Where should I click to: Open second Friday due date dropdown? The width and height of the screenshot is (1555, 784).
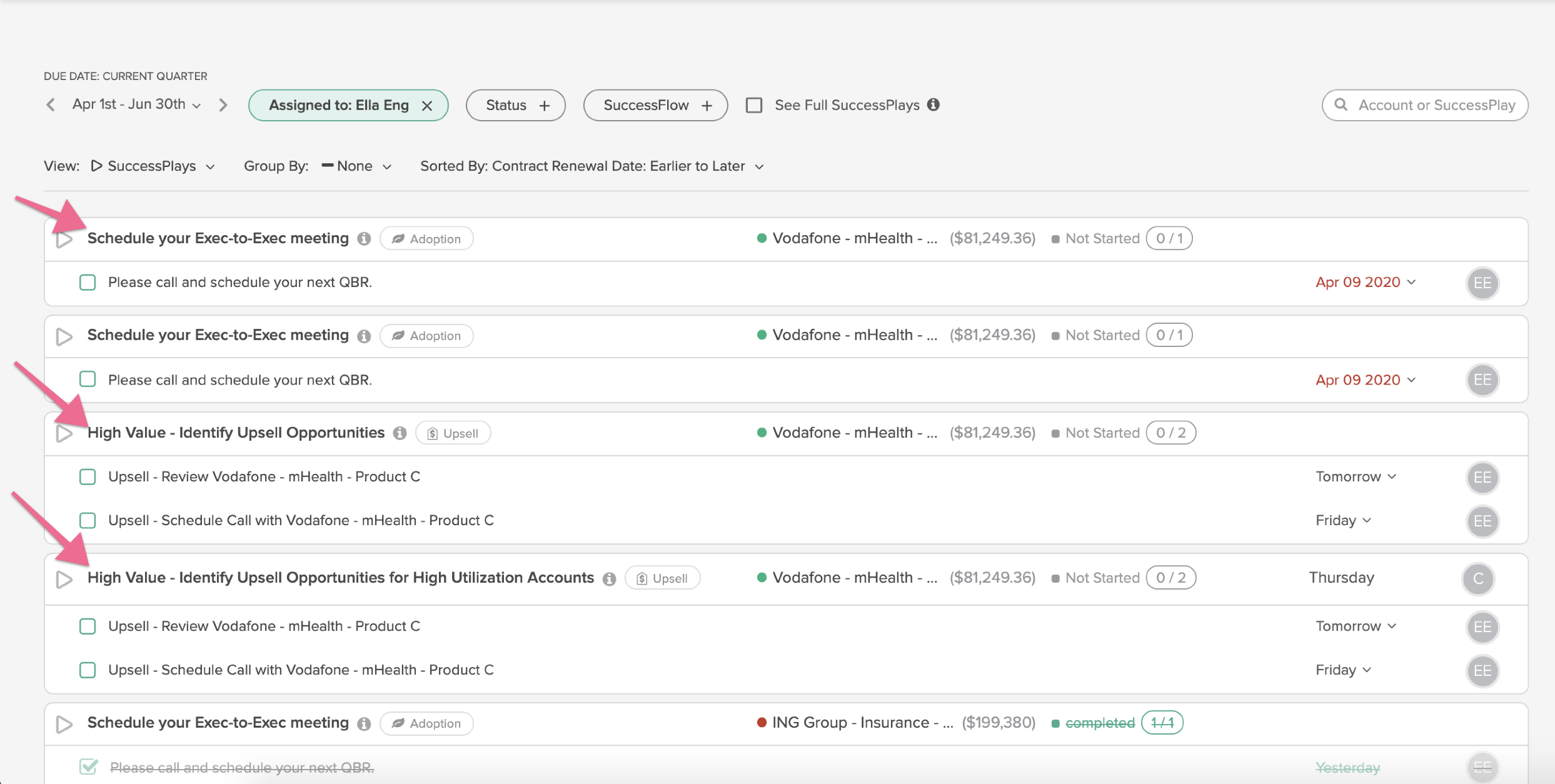click(x=1343, y=670)
